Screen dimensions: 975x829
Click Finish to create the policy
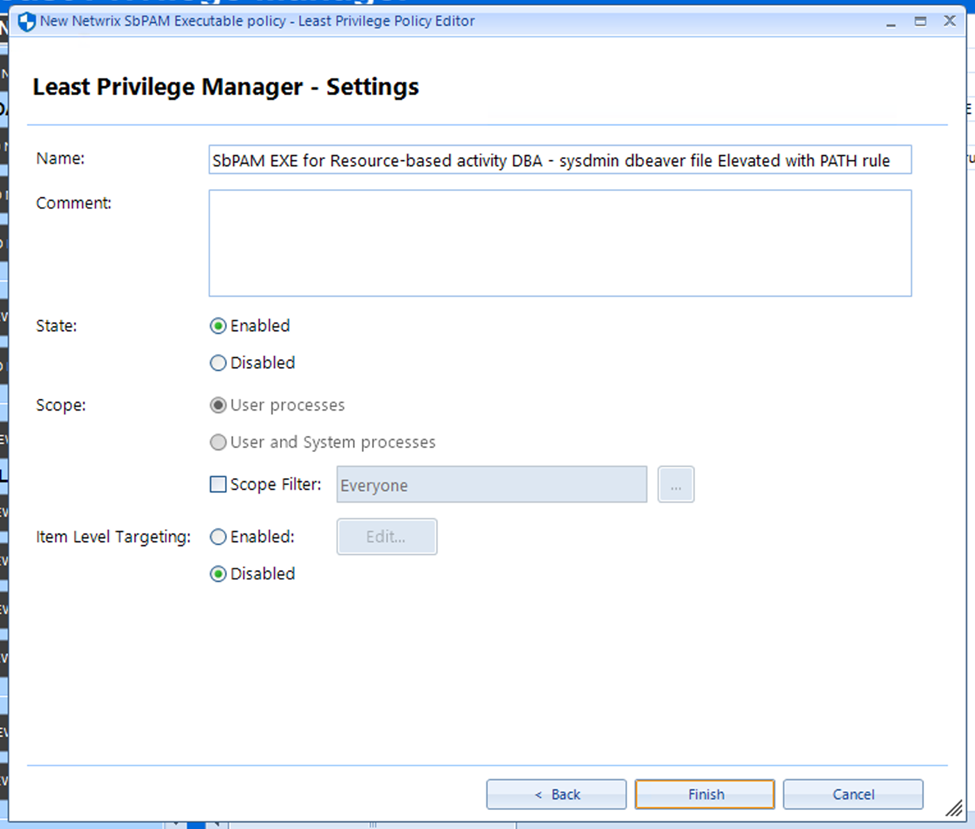[705, 794]
